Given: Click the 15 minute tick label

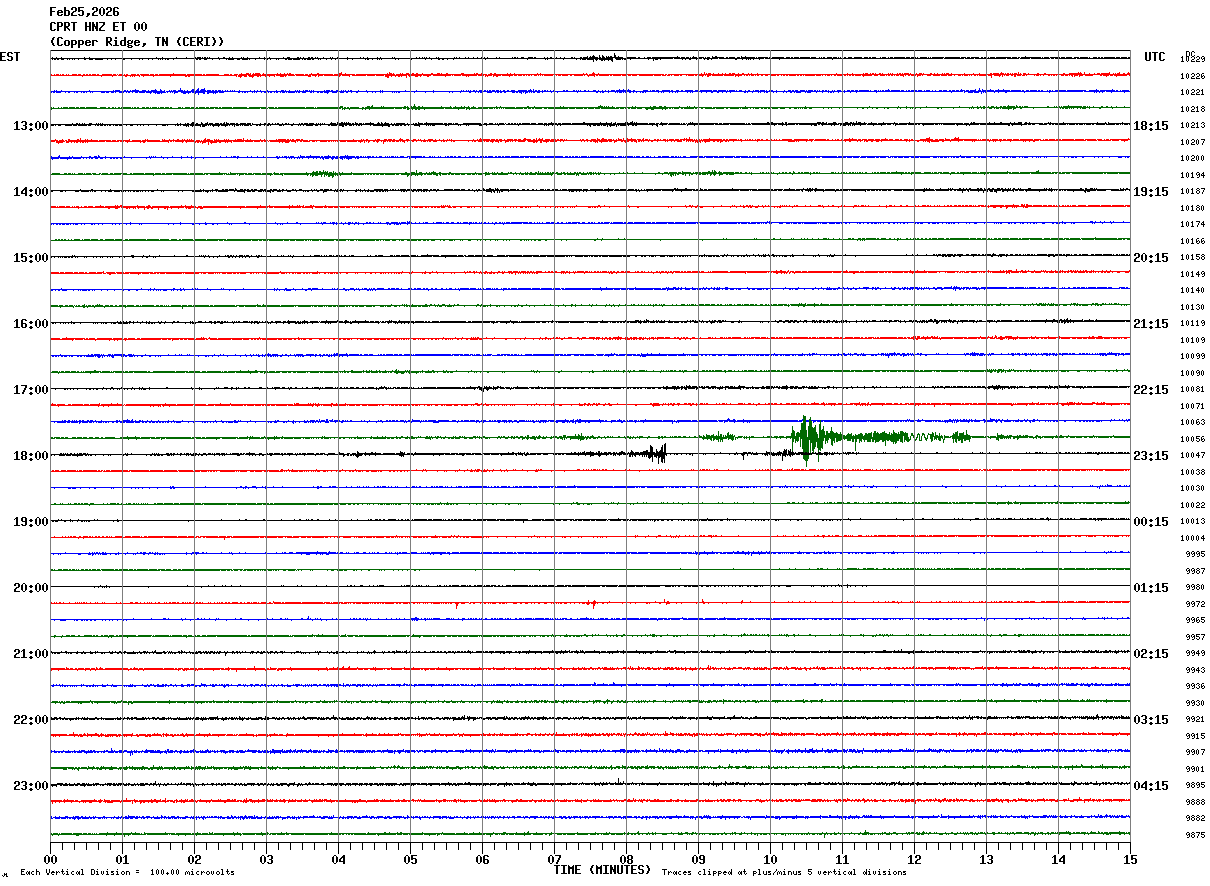Looking at the screenshot, I should pos(1129,859).
